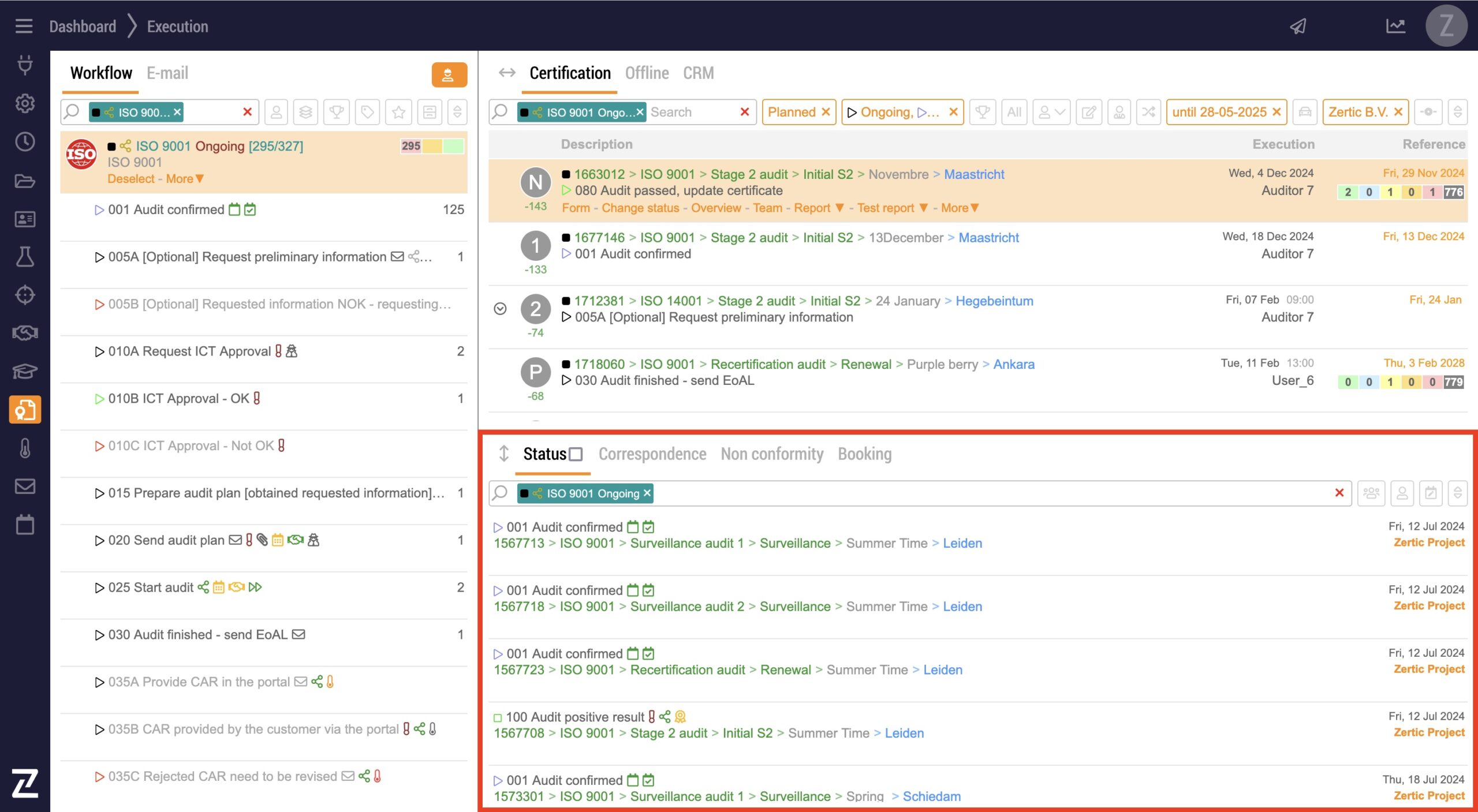Remove the Planned filter tag
1478x812 pixels.
pos(826,112)
